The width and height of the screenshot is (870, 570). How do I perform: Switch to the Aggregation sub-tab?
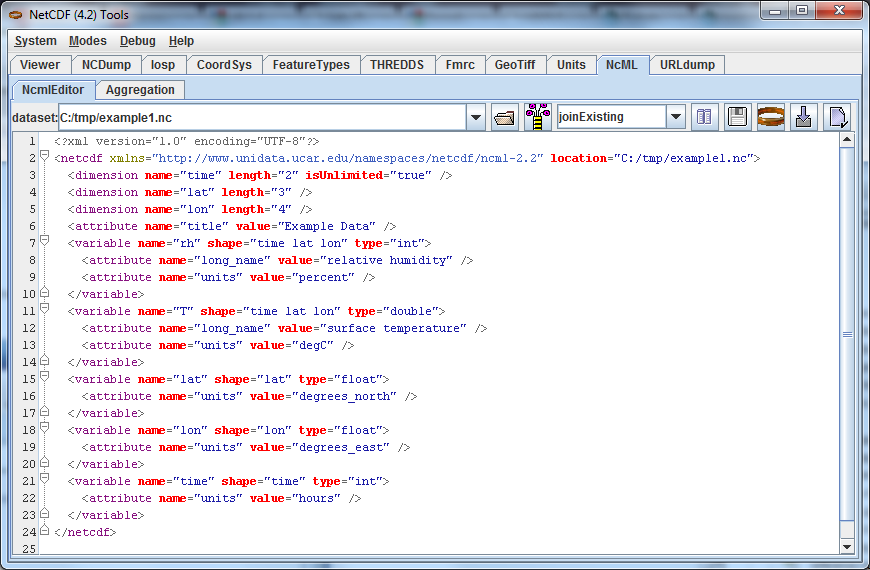pyautogui.click(x=140, y=90)
